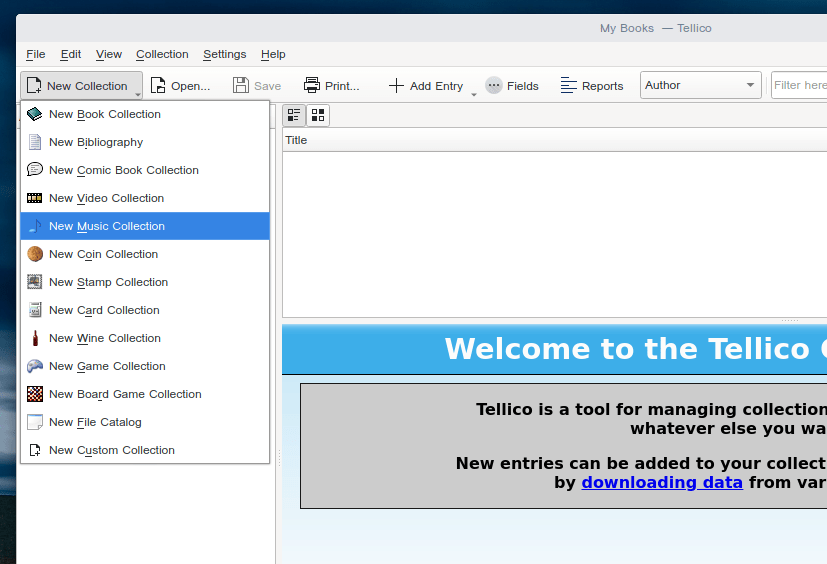827x564 pixels.
Task: Click the floppy disk Save icon
Action: (241, 85)
